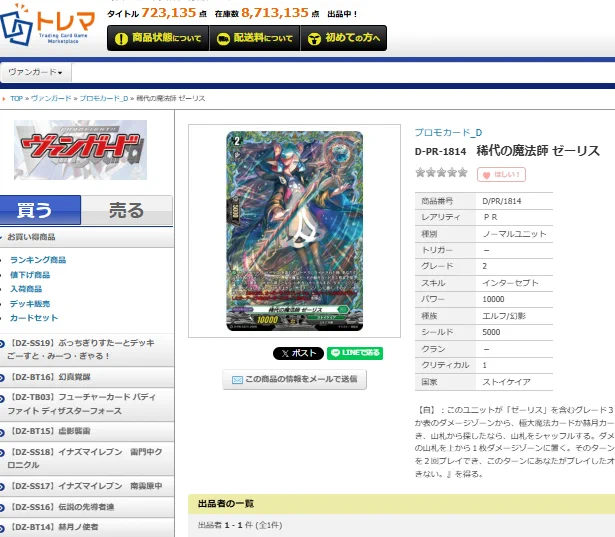Open the DZ-BT14 赫月ノ使者 set

87,527
